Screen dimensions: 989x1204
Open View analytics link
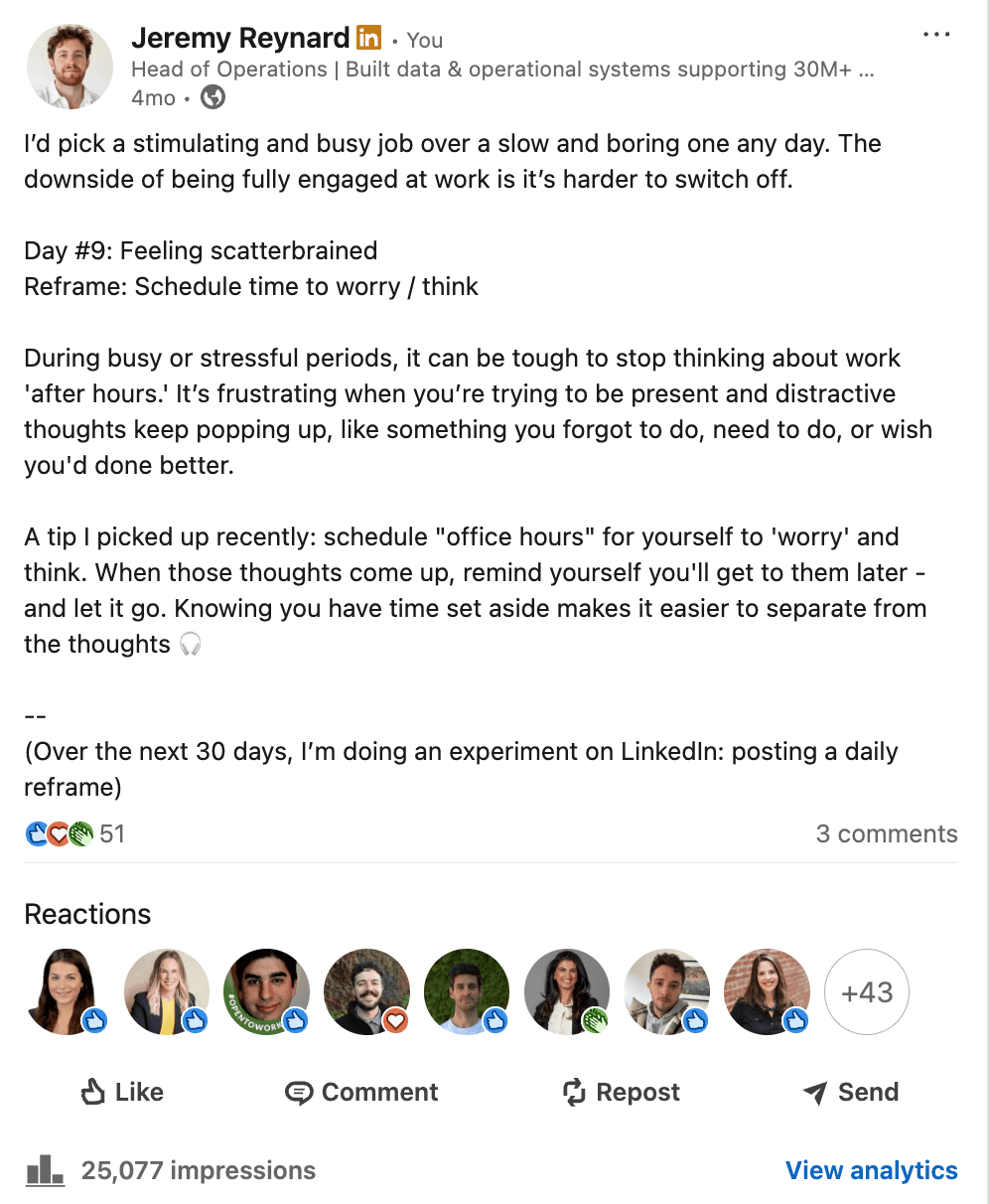point(871,1170)
